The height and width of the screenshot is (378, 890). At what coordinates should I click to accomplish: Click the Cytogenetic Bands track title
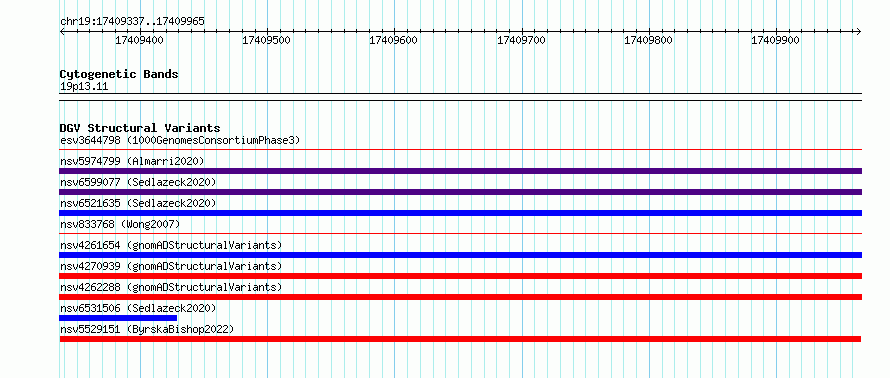click(x=119, y=74)
